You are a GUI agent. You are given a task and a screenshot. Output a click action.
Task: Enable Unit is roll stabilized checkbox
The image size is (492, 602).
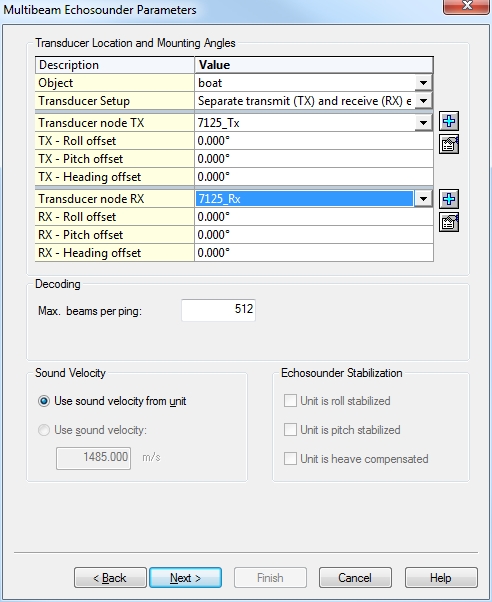pyautogui.click(x=290, y=401)
